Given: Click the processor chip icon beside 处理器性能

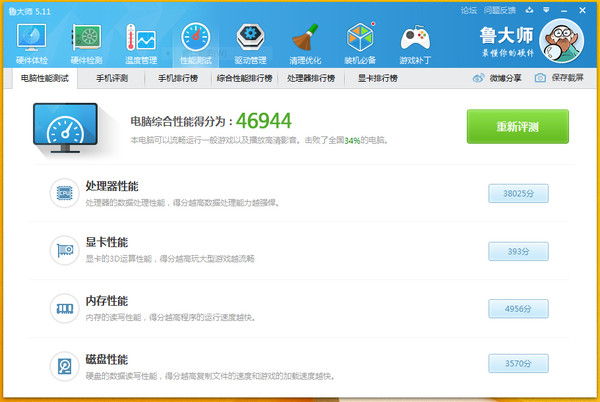Looking at the screenshot, I should pyautogui.click(x=64, y=193).
